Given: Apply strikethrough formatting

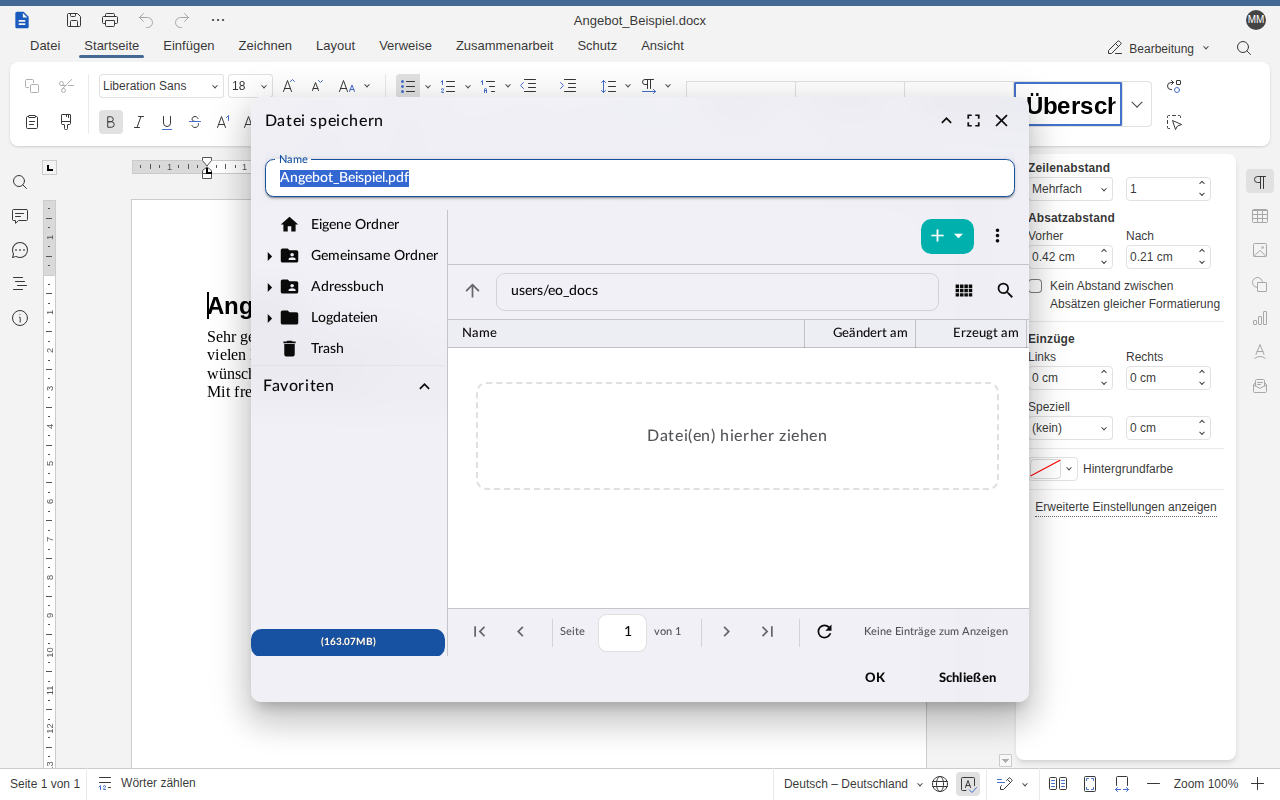Looking at the screenshot, I should coord(195,122).
